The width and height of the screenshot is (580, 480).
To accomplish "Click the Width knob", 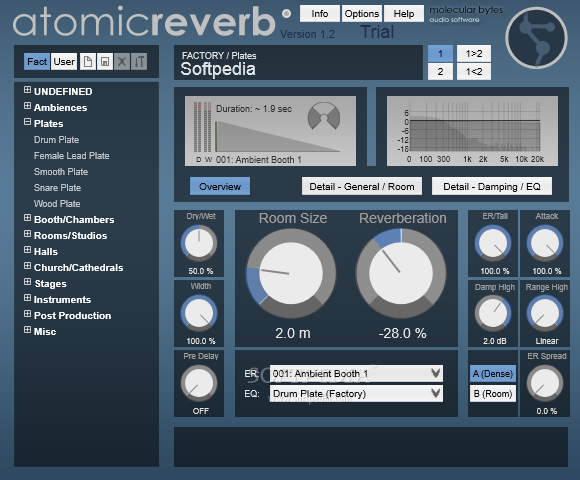I will point(199,313).
